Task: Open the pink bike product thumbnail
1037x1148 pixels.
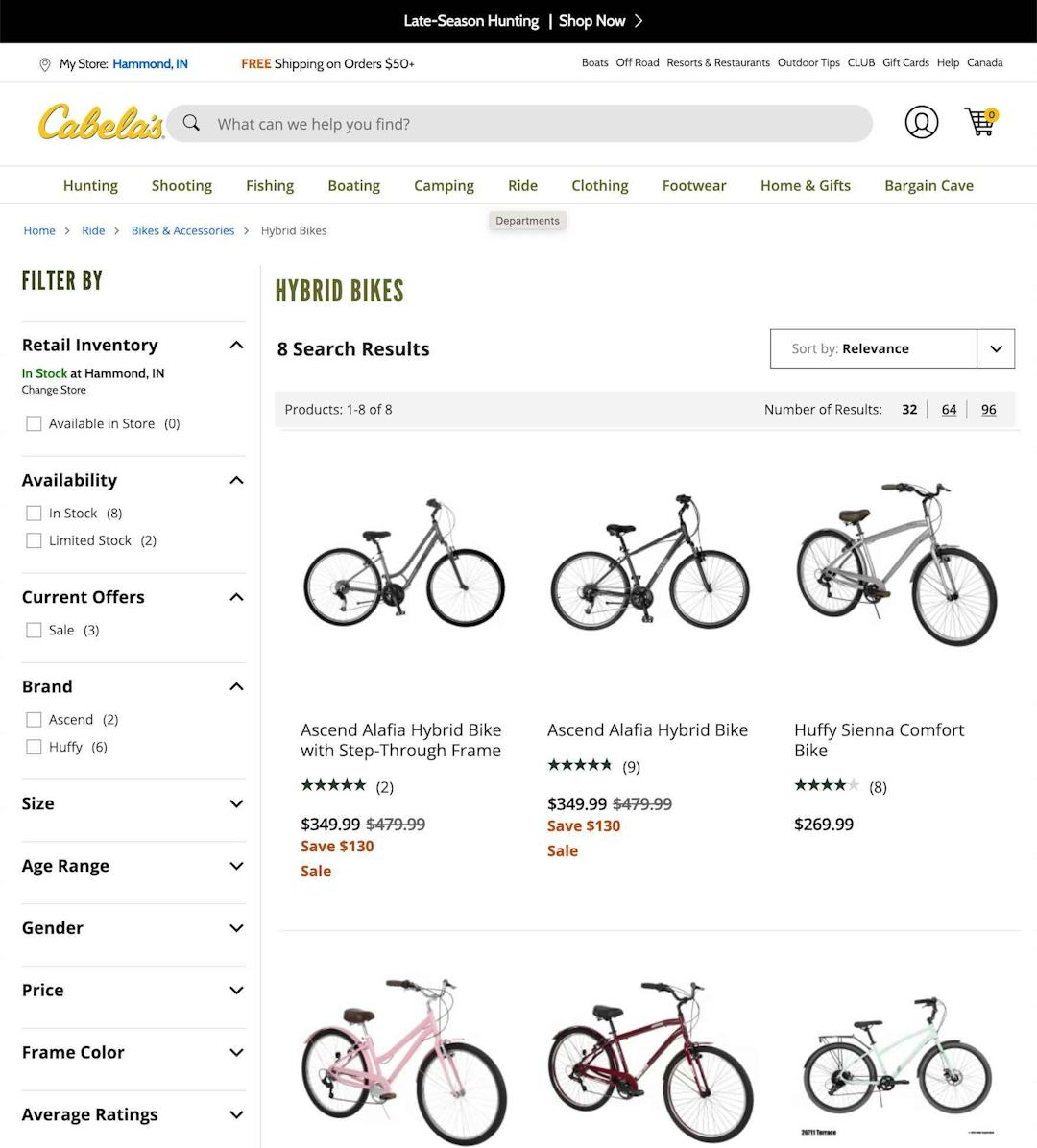Action: click(x=404, y=1056)
